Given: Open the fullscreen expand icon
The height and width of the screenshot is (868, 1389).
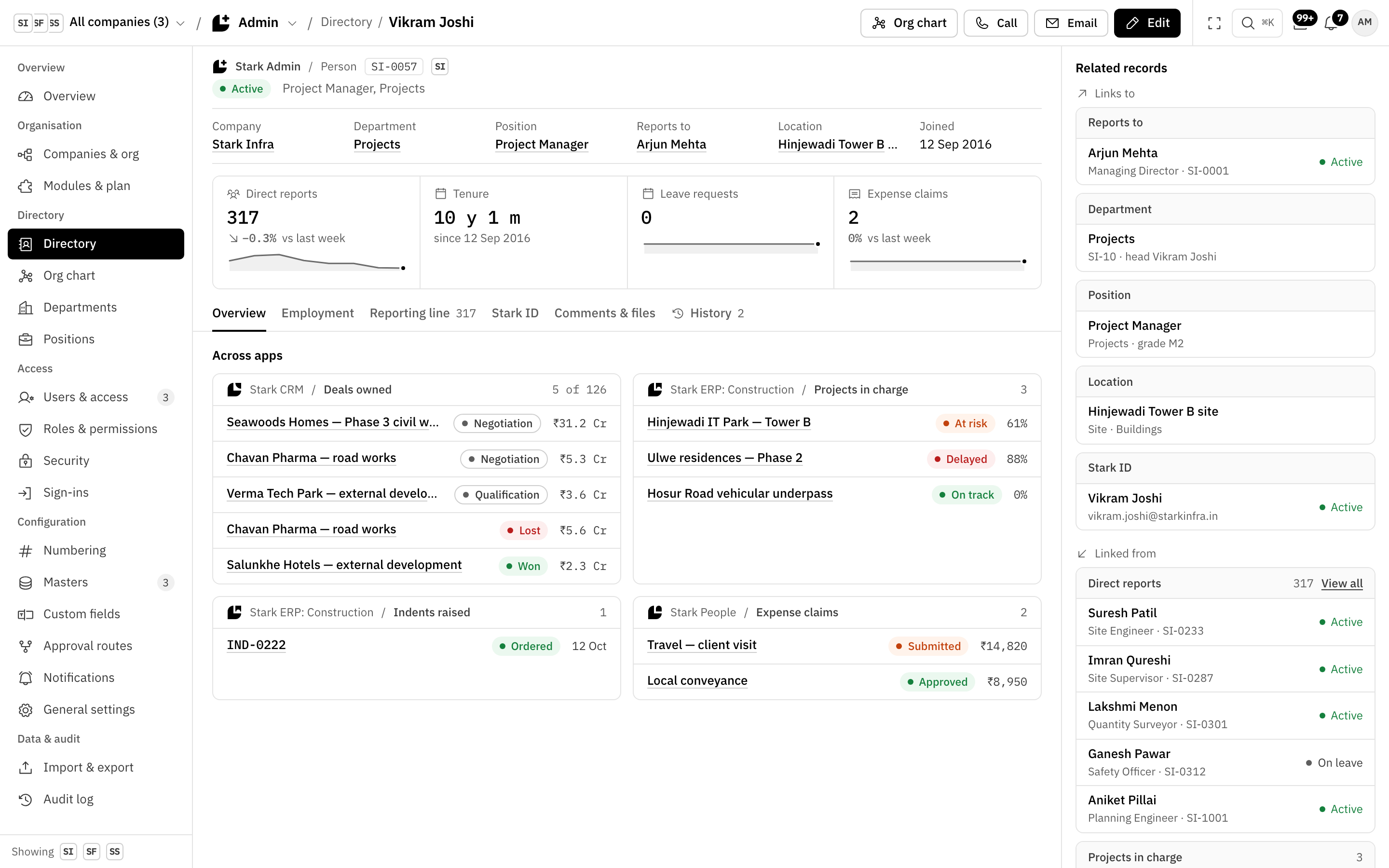Looking at the screenshot, I should tap(1214, 23).
